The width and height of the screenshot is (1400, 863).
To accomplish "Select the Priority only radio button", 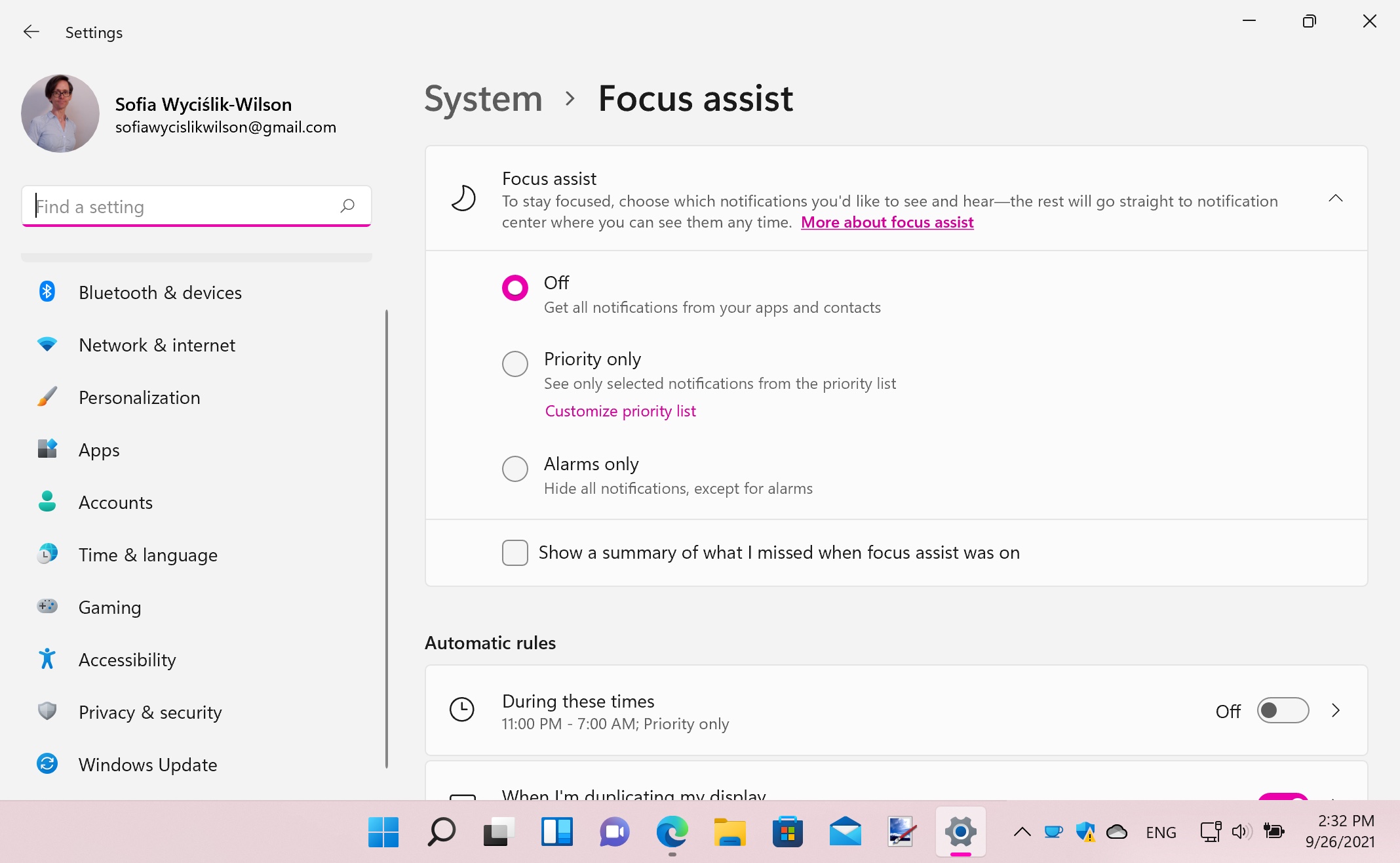I will pos(515,363).
